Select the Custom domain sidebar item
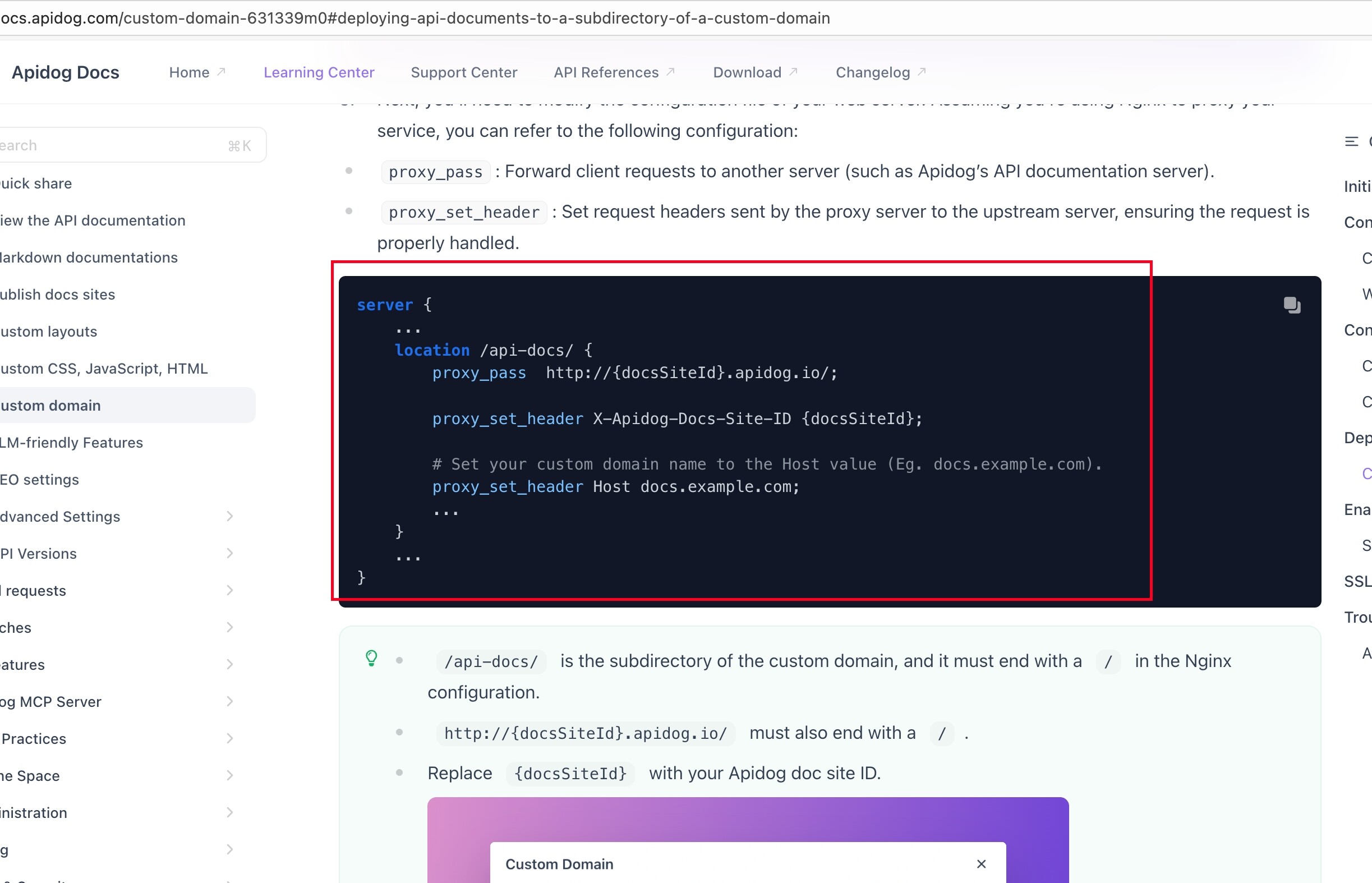The width and height of the screenshot is (1372, 883). click(50, 406)
